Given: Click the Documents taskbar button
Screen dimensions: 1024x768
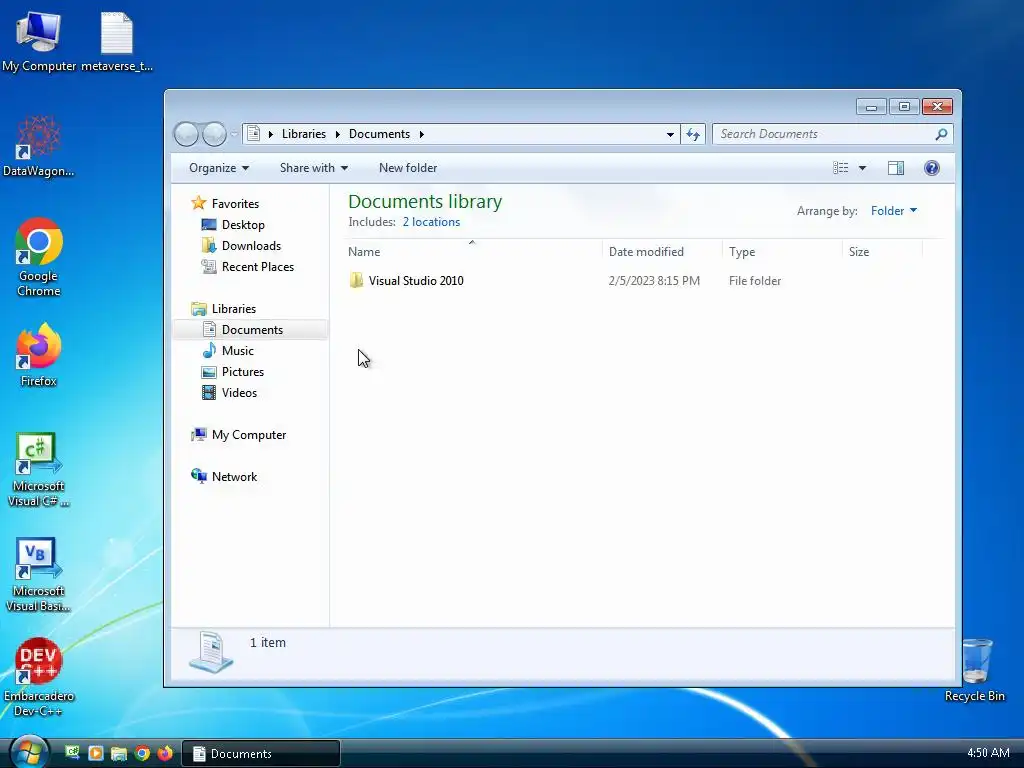Looking at the screenshot, I should (x=261, y=754).
